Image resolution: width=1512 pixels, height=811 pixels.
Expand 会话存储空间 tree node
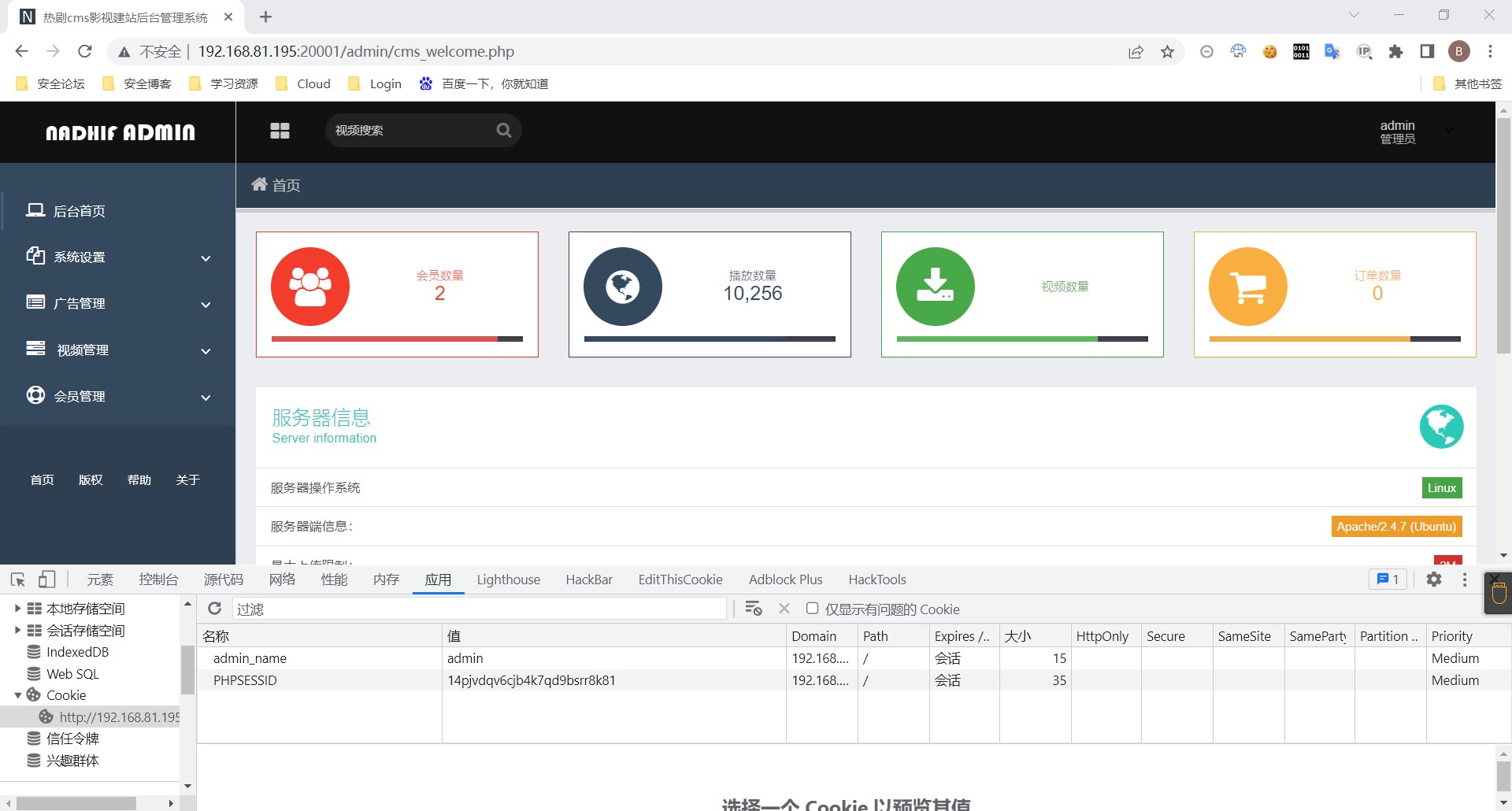click(17, 630)
